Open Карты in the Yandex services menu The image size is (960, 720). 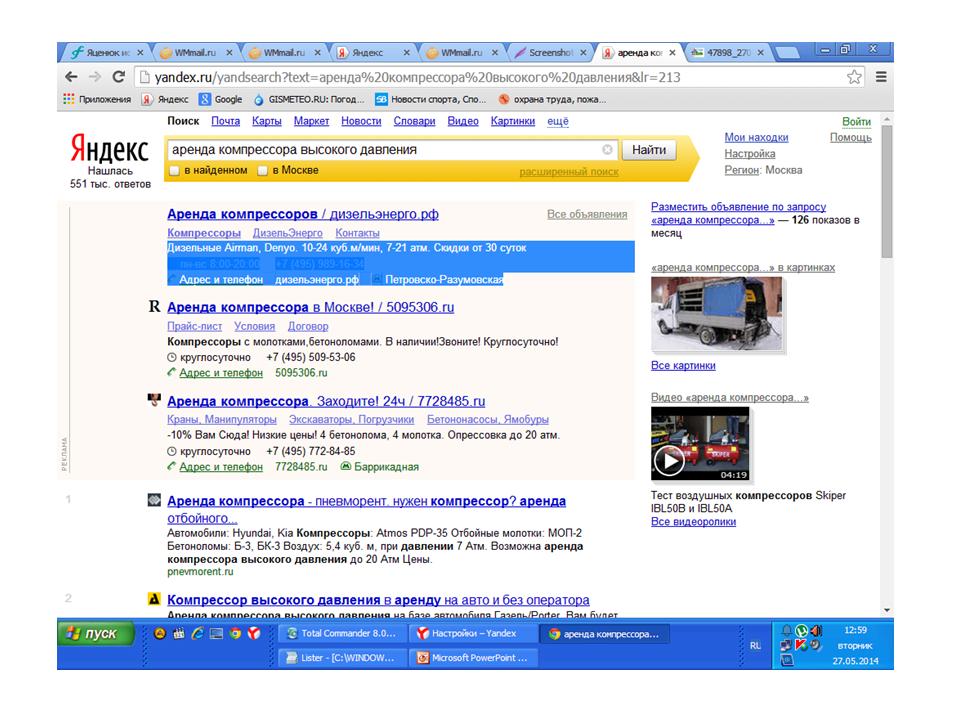click(267, 121)
